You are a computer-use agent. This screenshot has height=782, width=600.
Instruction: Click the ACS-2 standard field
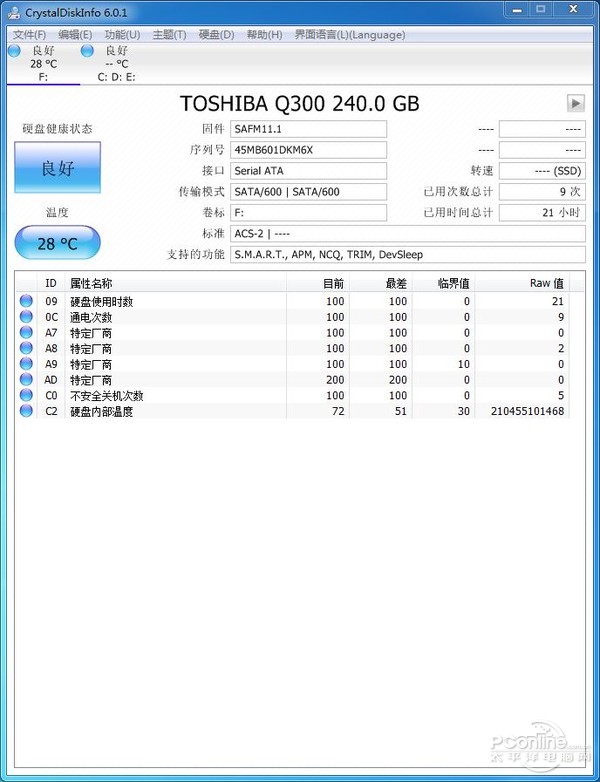pos(407,234)
